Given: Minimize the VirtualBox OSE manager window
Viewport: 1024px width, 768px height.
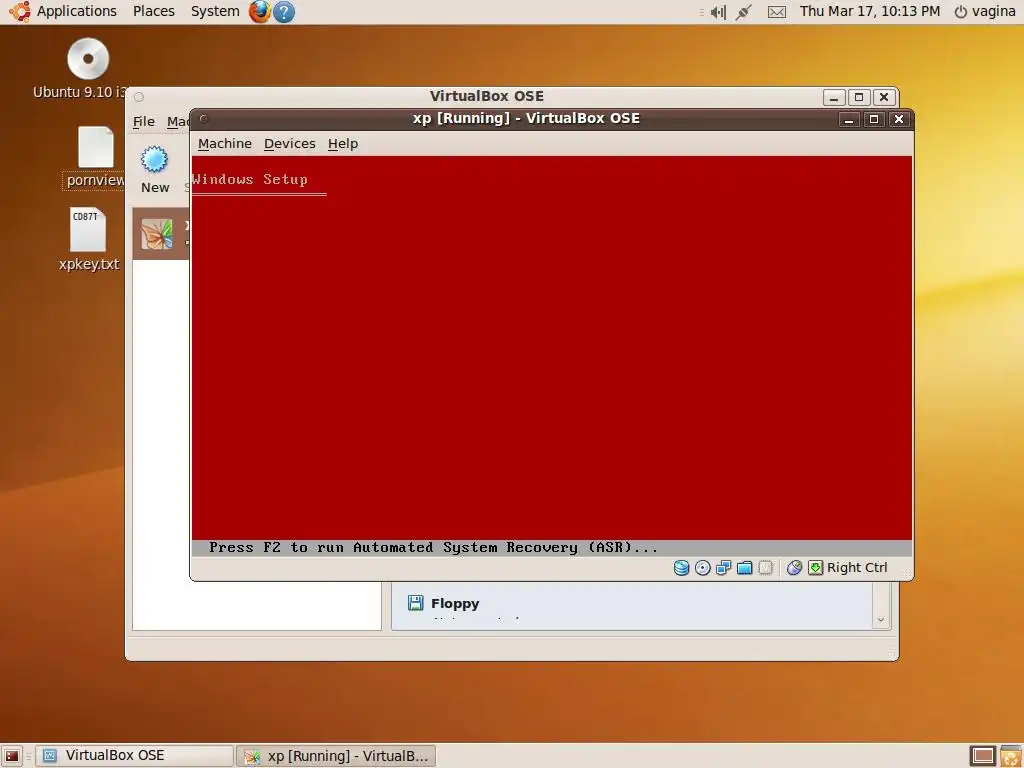Looking at the screenshot, I should coord(834,97).
